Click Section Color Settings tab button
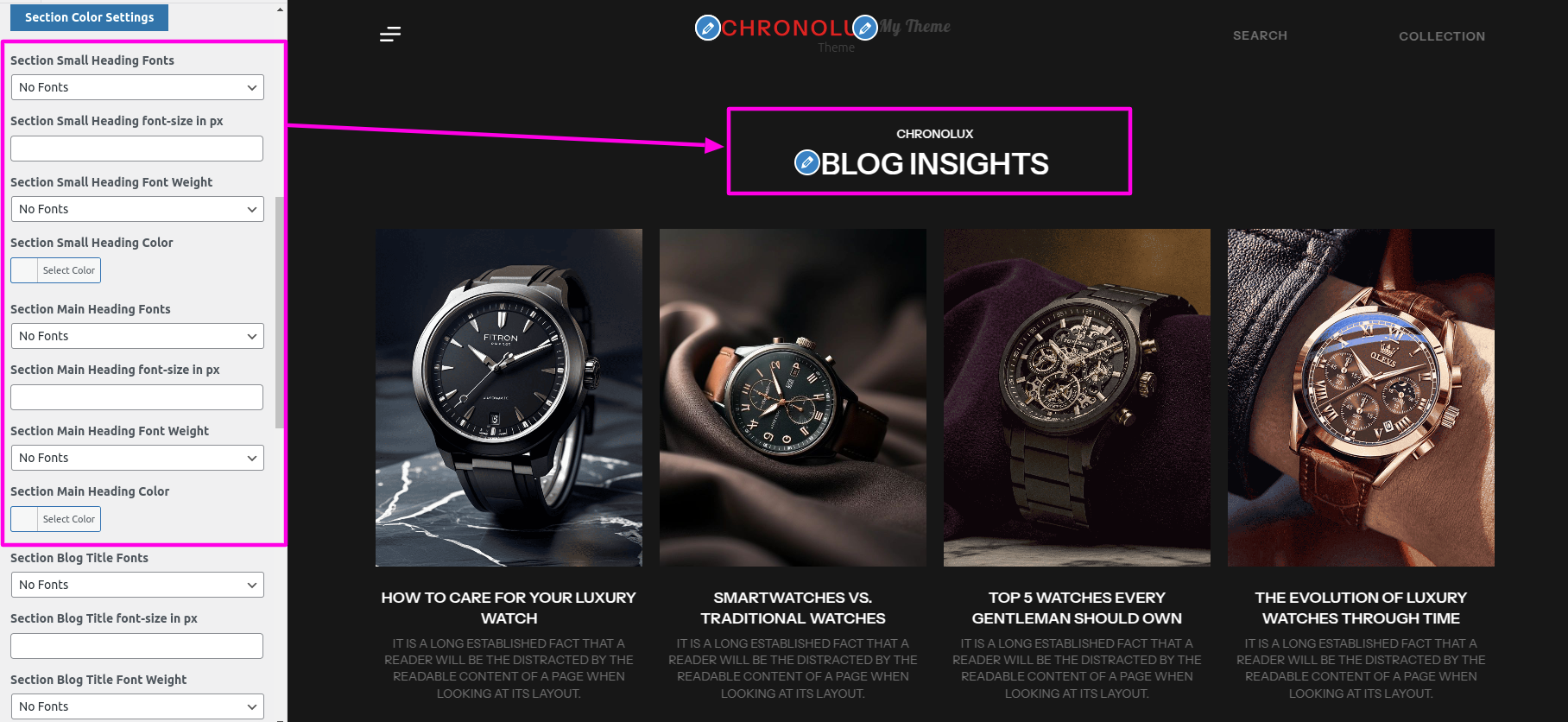 89,17
